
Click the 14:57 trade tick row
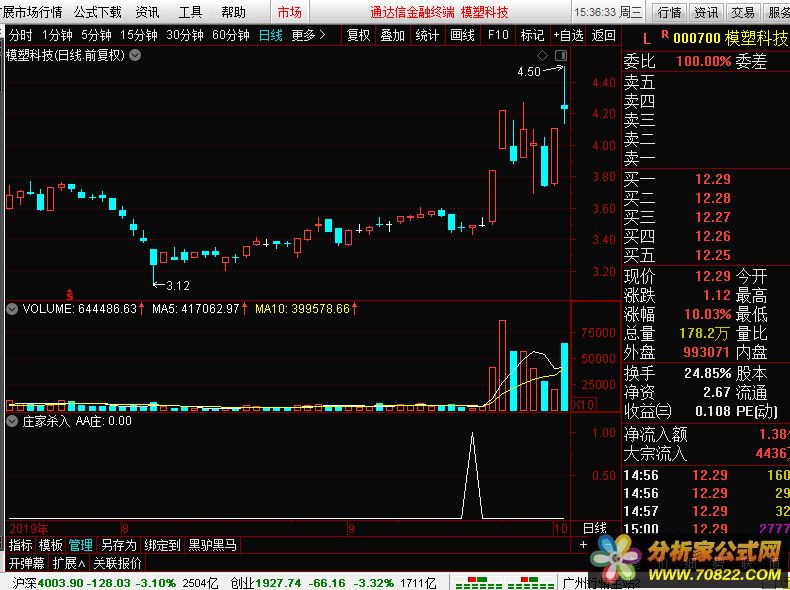point(706,511)
